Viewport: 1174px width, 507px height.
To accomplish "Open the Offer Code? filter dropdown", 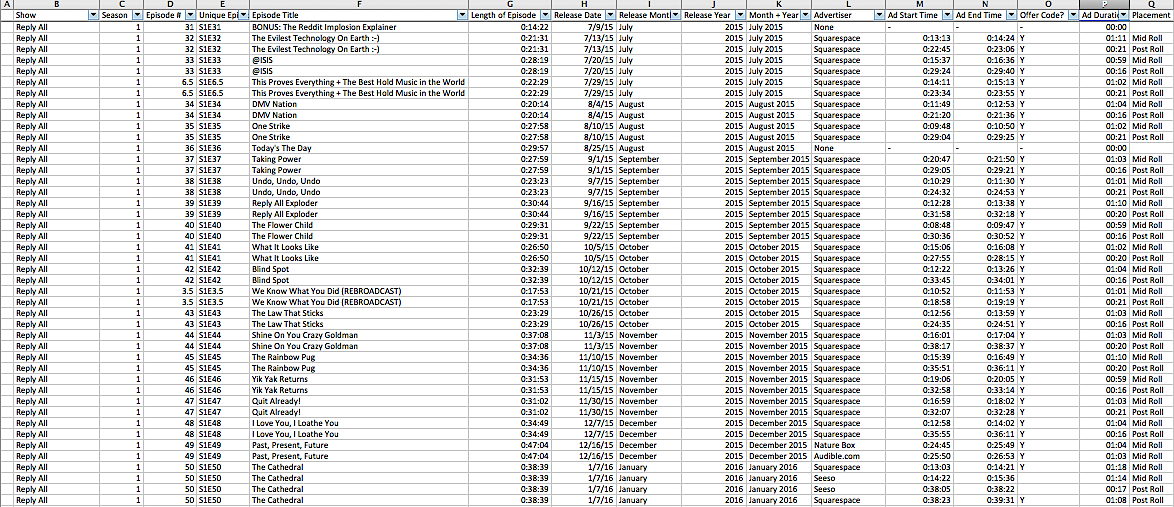I will [x=1072, y=15].
